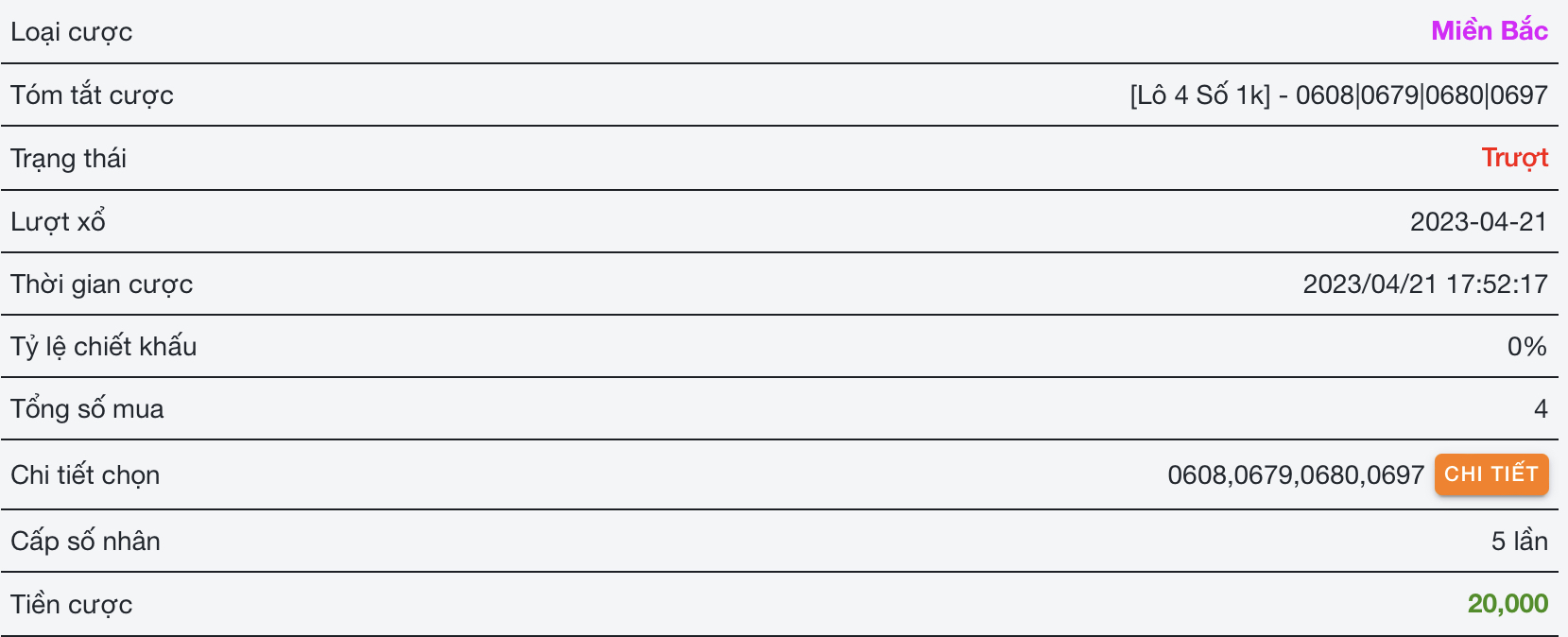This screenshot has width=1568, height=637.
Task: Click the Trạng thái label
Action: pos(69,159)
